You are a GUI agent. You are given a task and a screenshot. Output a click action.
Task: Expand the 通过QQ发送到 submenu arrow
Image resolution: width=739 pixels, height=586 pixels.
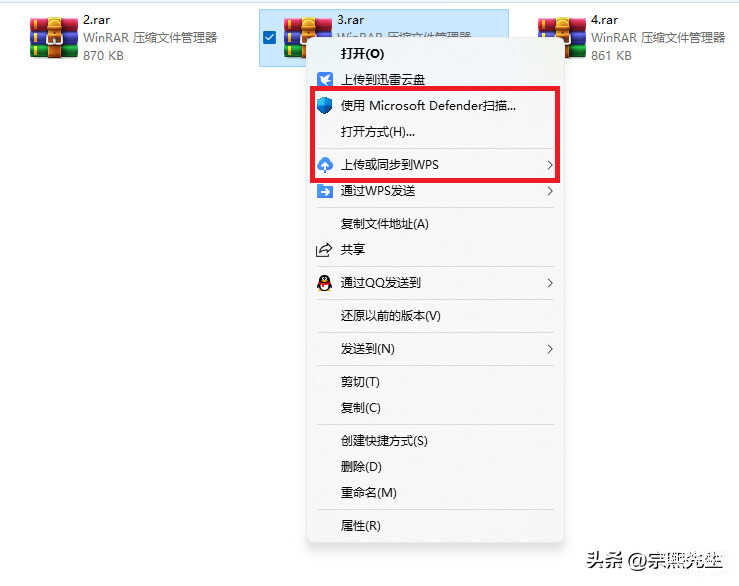pyautogui.click(x=550, y=283)
